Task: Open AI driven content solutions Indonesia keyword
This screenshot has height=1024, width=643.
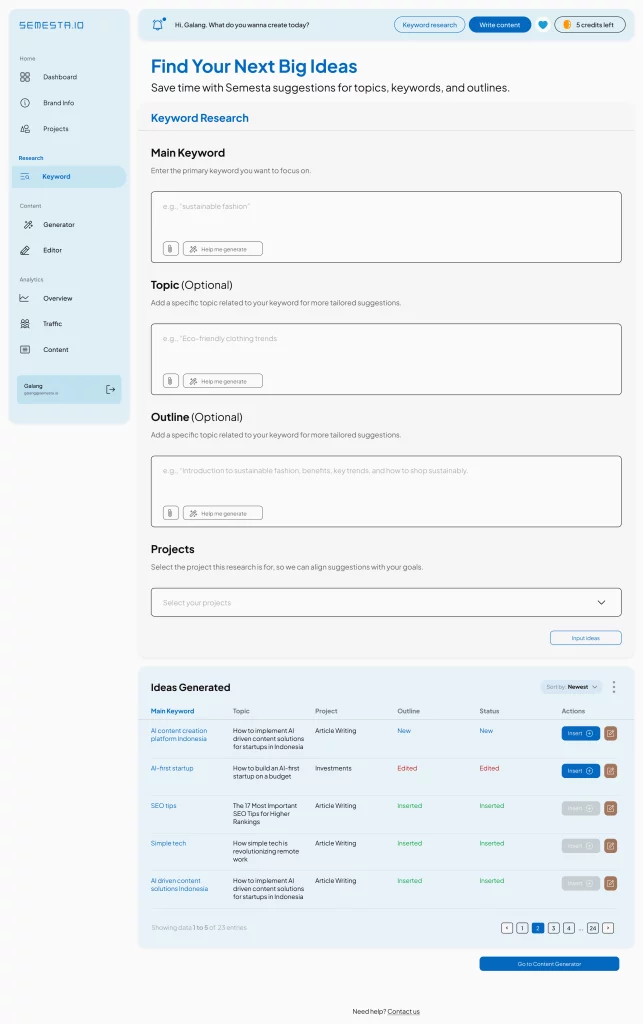Action: 180,885
